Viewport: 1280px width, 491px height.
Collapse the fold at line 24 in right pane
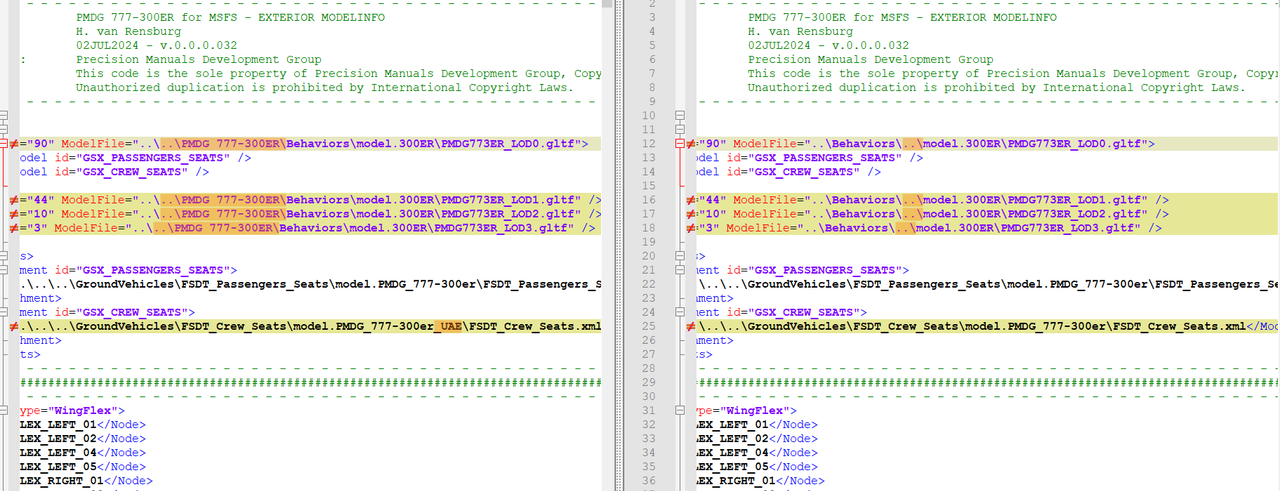coord(680,312)
